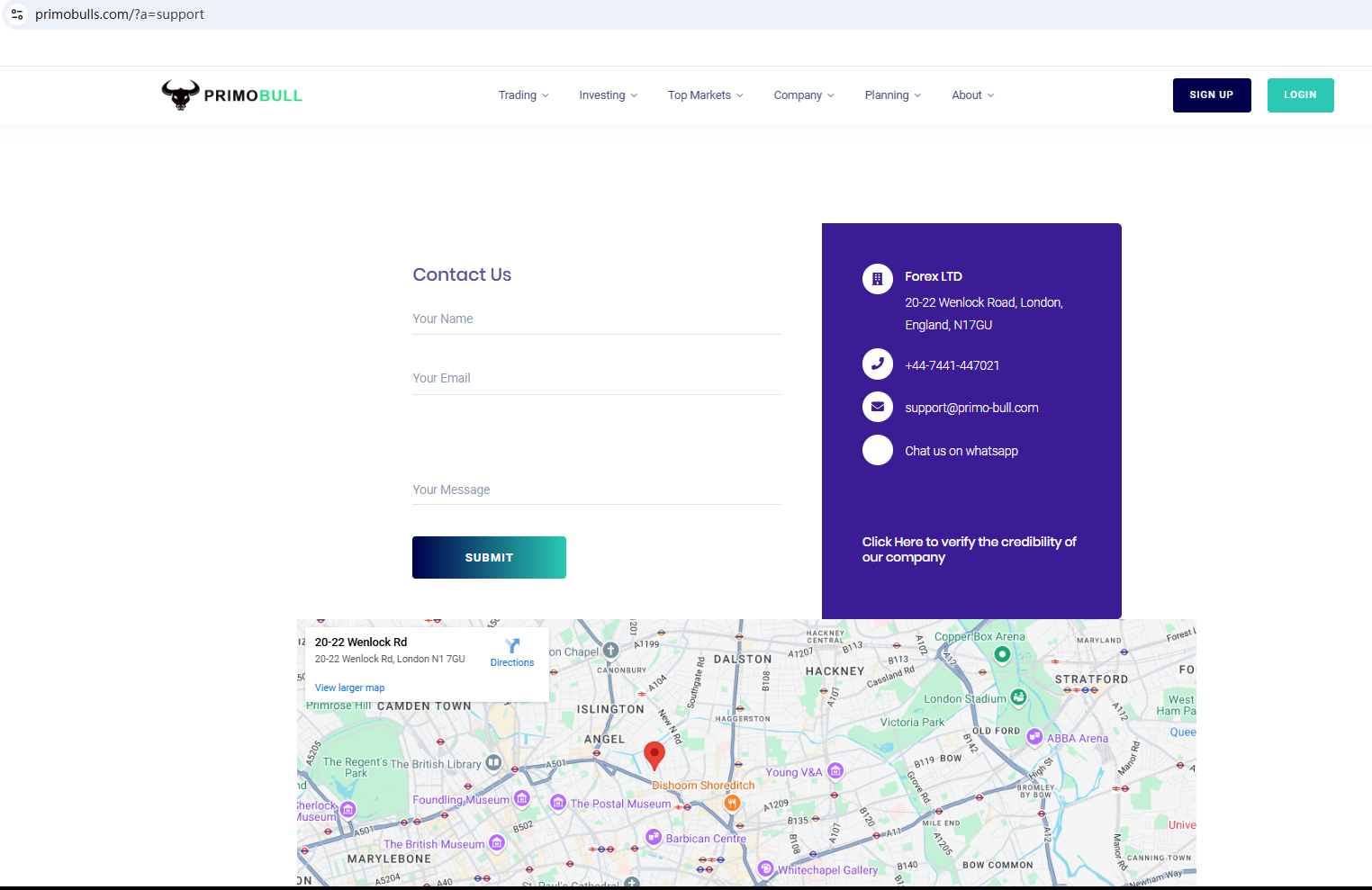Open the Investing dropdown menu
1372x890 pixels.
(x=608, y=95)
